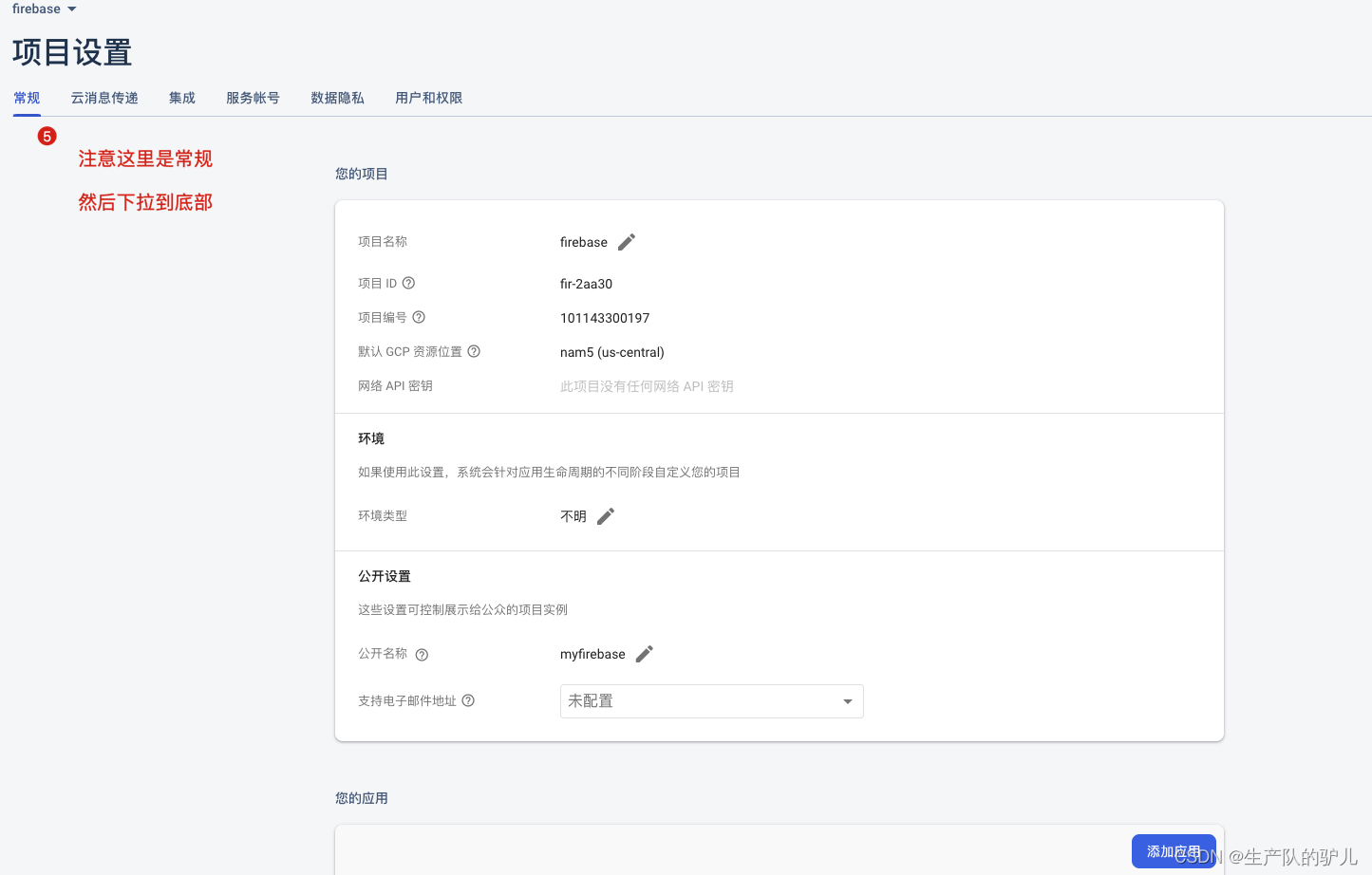Switch to the 云消息传递 tab
This screenshot has height=875, width=1372.
[x=103, y=97]
